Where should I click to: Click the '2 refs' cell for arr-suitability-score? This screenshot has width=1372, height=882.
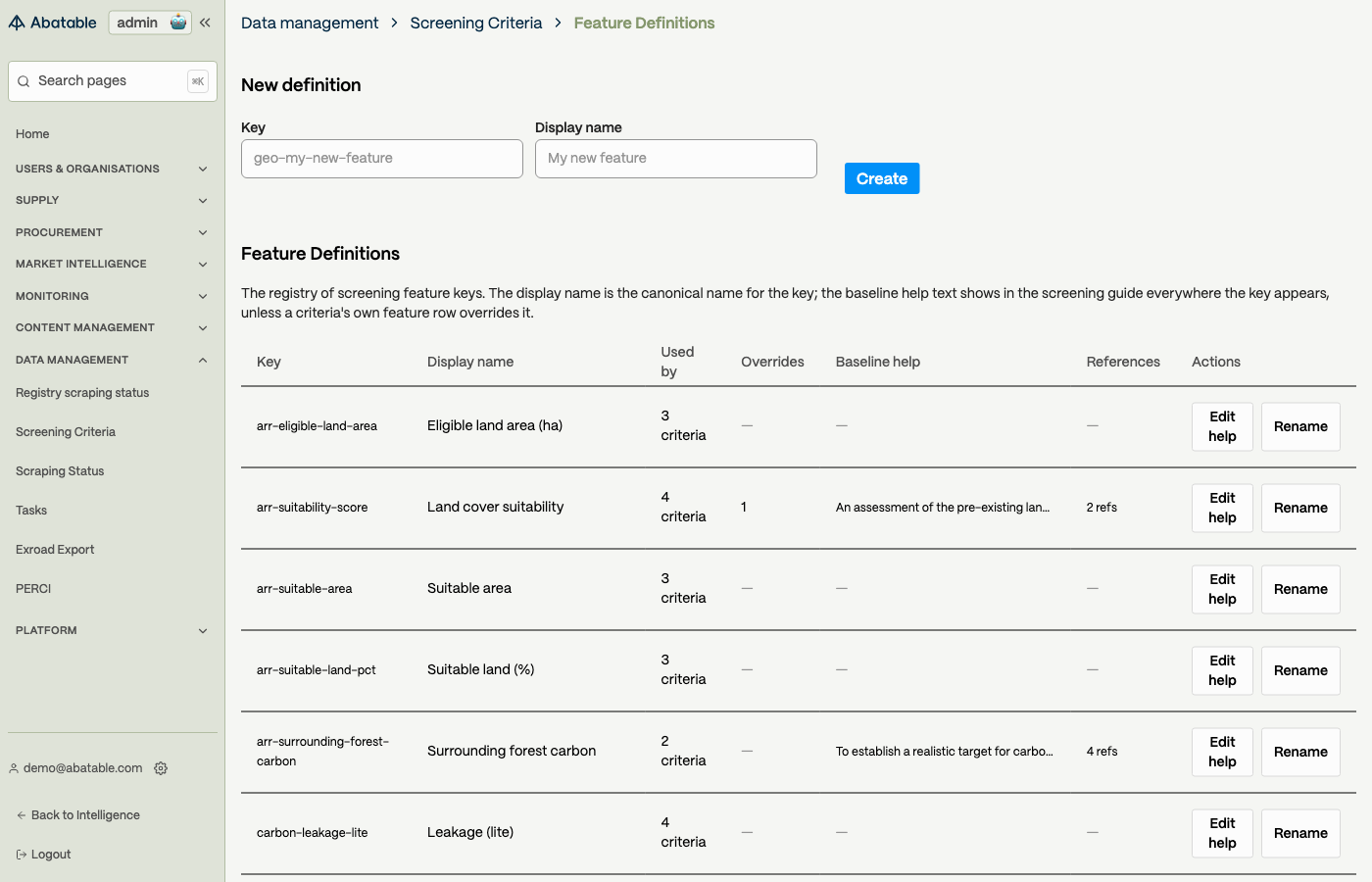[1102, 508]
